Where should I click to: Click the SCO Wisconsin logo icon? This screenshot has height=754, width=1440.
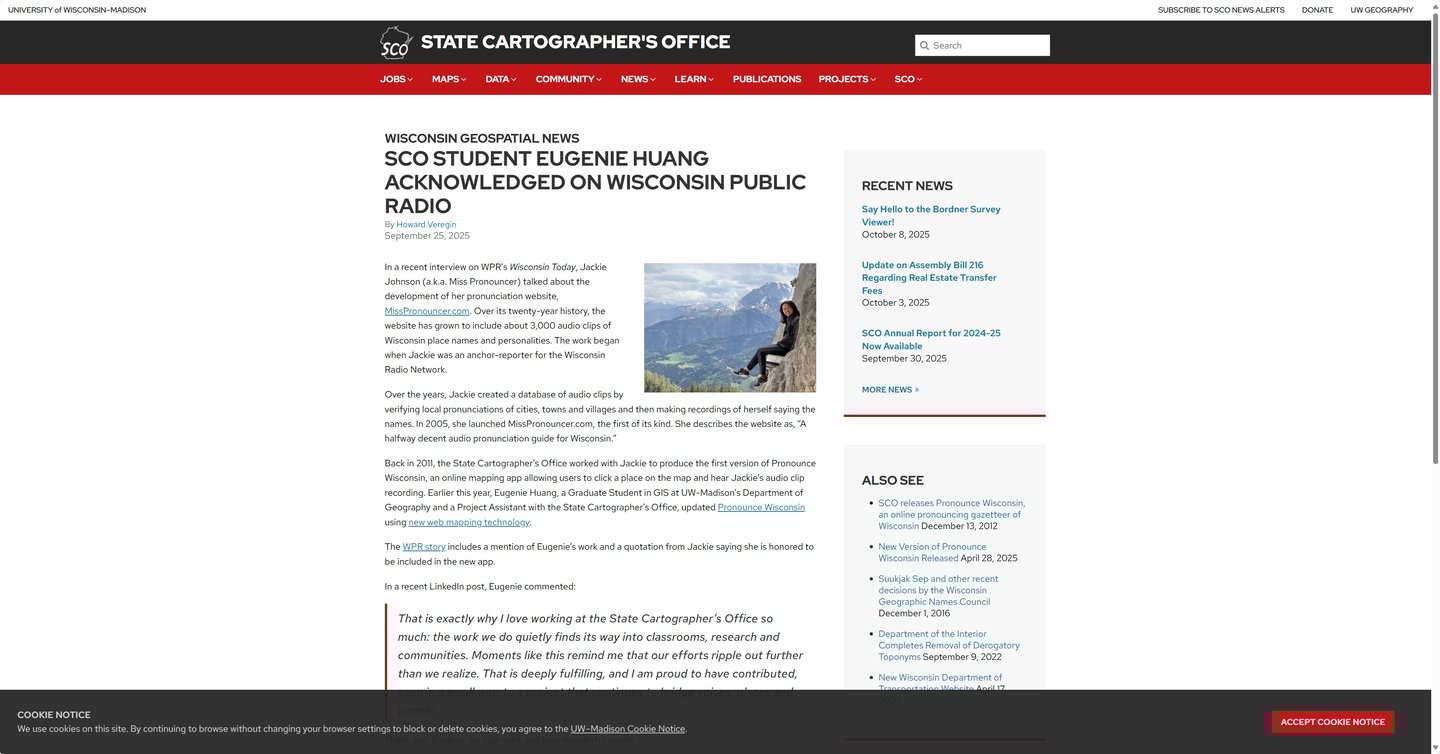point(396,43)
